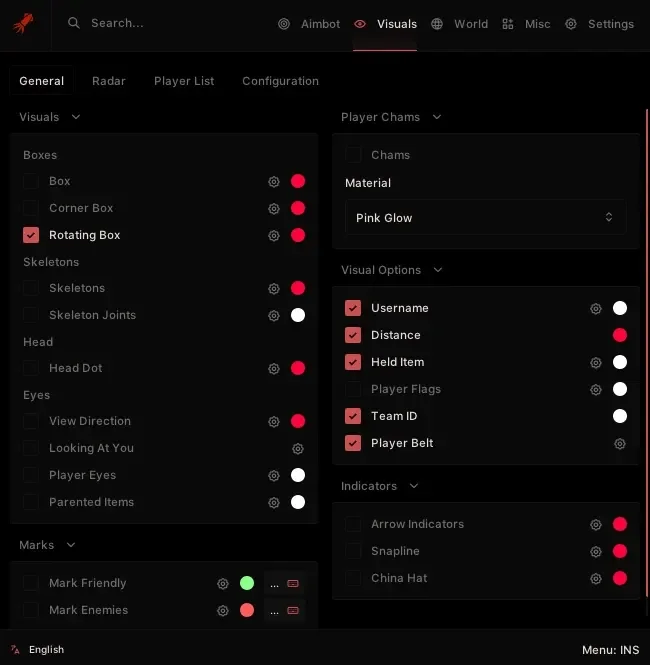Enable the Player Flags checkbox
Screen dimensions: 650x665
(353, 389)
